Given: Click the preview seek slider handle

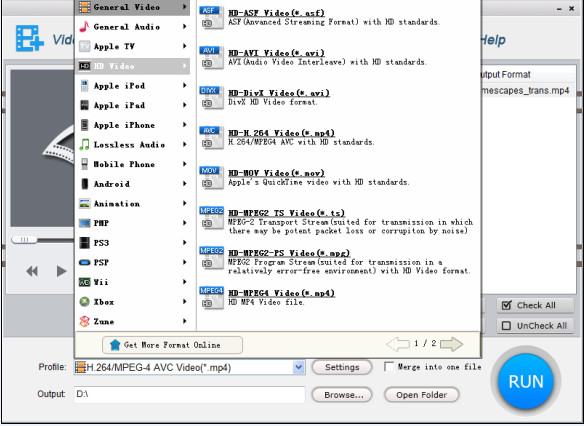Looking at the screenshot, I should coord(24,239).
